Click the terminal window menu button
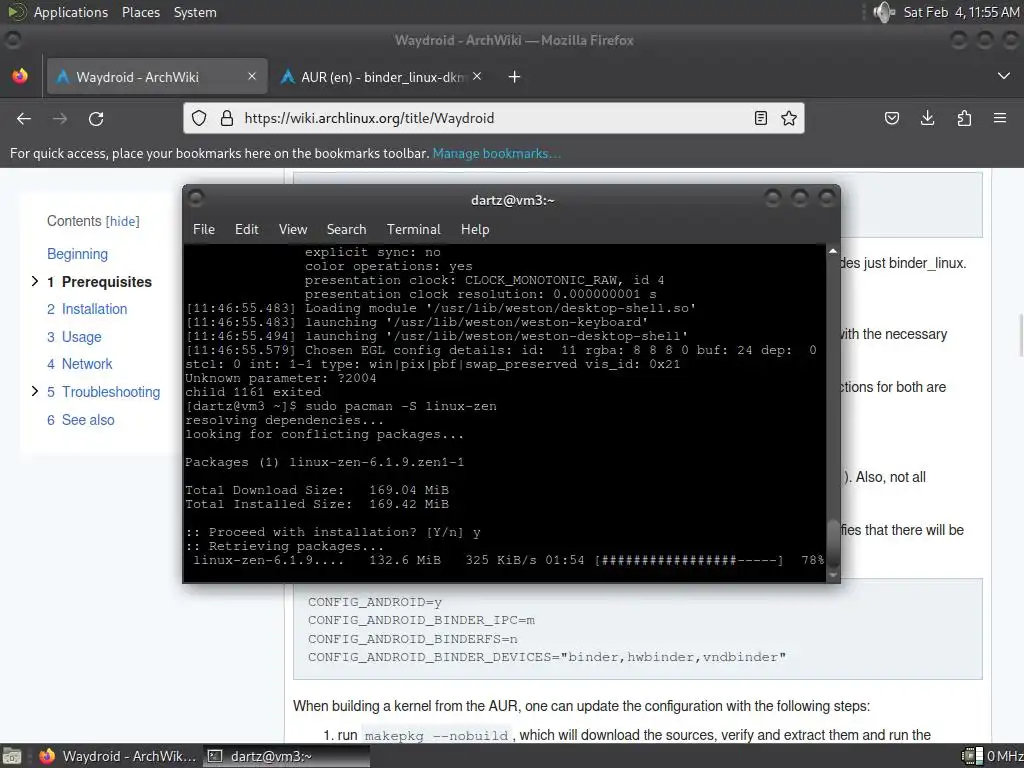1024x768 pixels. point(196,198)
